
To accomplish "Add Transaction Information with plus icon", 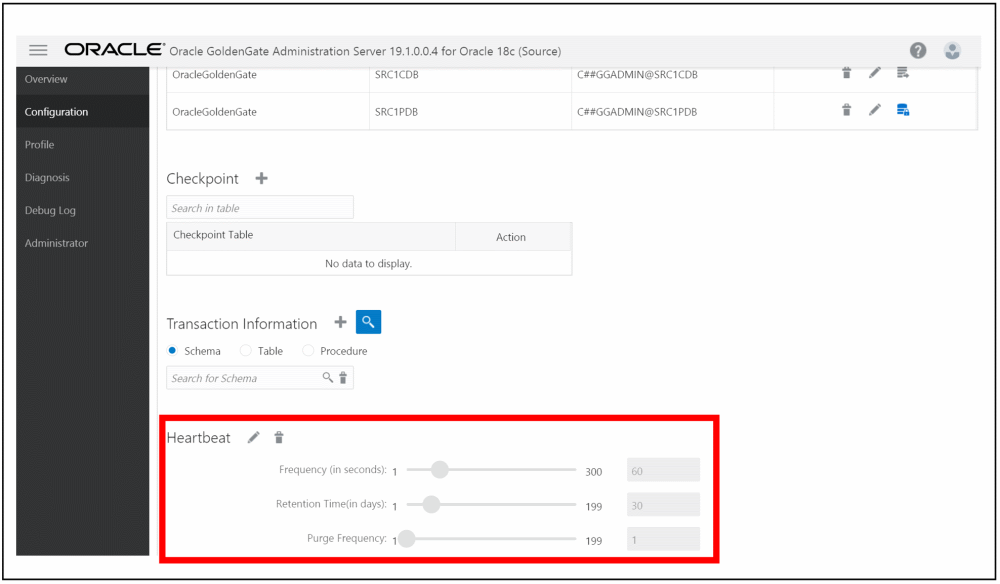I will point(341,323).
